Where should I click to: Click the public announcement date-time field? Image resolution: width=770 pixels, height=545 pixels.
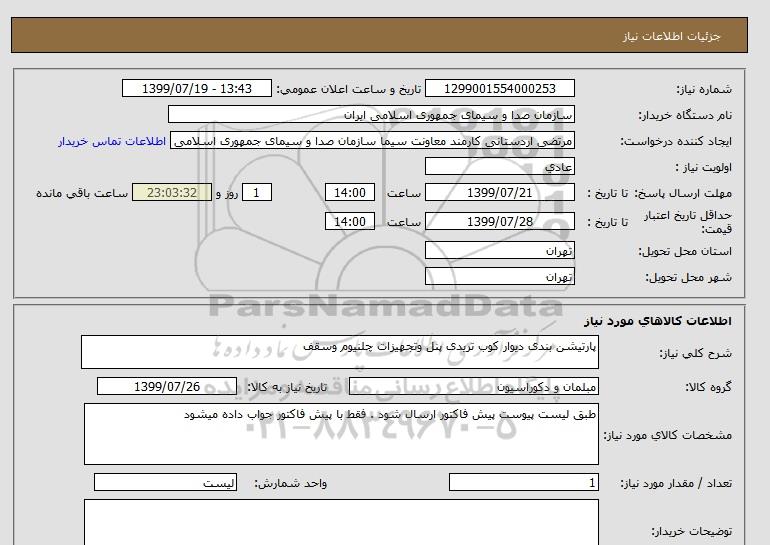coord(196,88)
